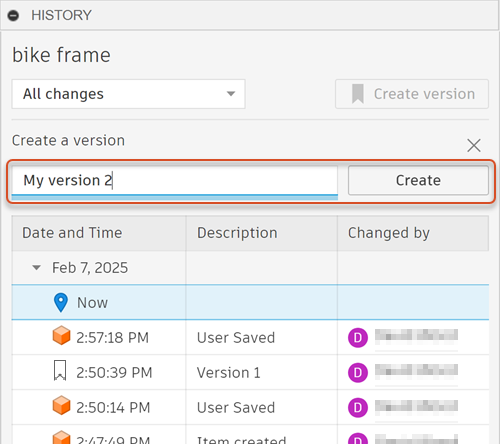This screenshot has width=500, height=444.
Task: Select the 2:57:18 PM timestamp
Action: pos(112,338)
